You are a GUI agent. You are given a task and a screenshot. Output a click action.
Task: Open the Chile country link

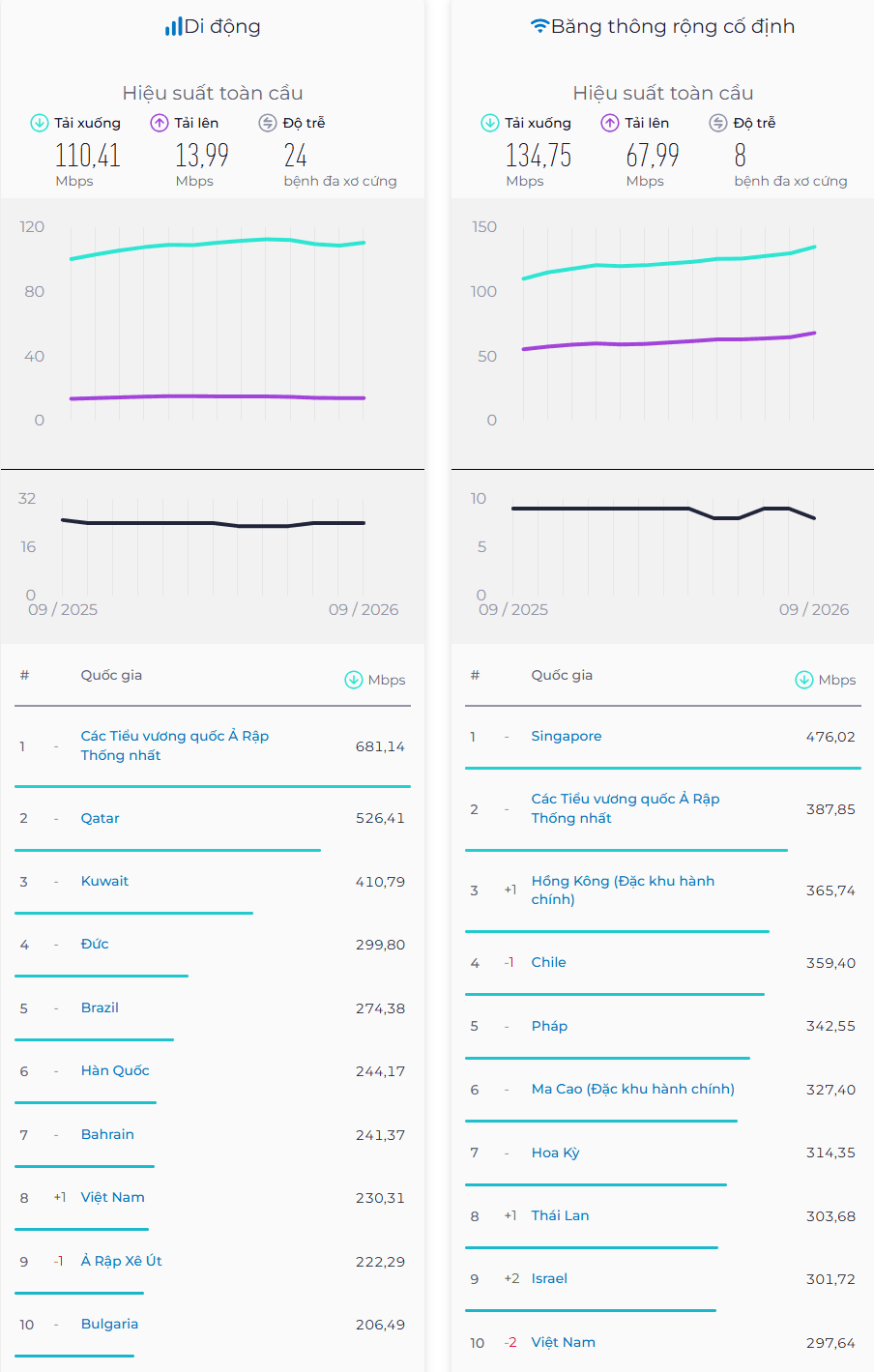pos(549,962)
